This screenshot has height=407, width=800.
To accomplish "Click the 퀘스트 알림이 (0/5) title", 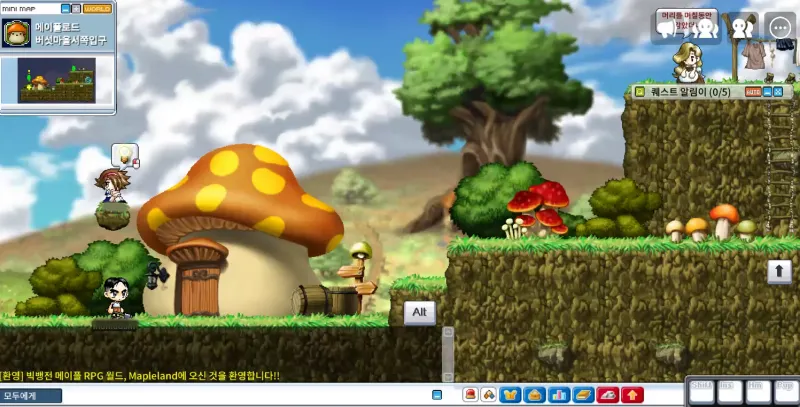I will click(690, 92).
